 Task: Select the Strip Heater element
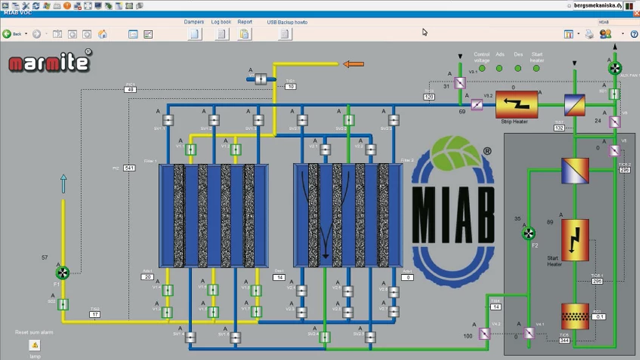coord(516,104)
